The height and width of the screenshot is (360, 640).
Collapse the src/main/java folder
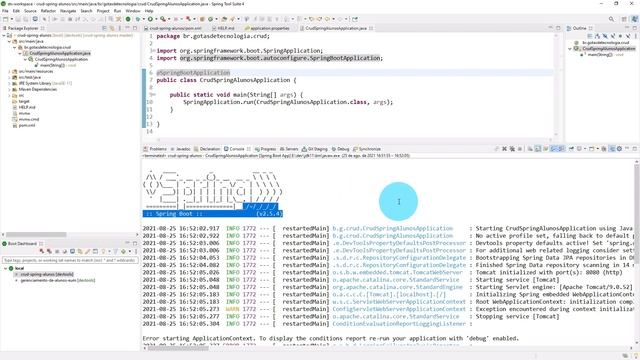pos(9,41)
